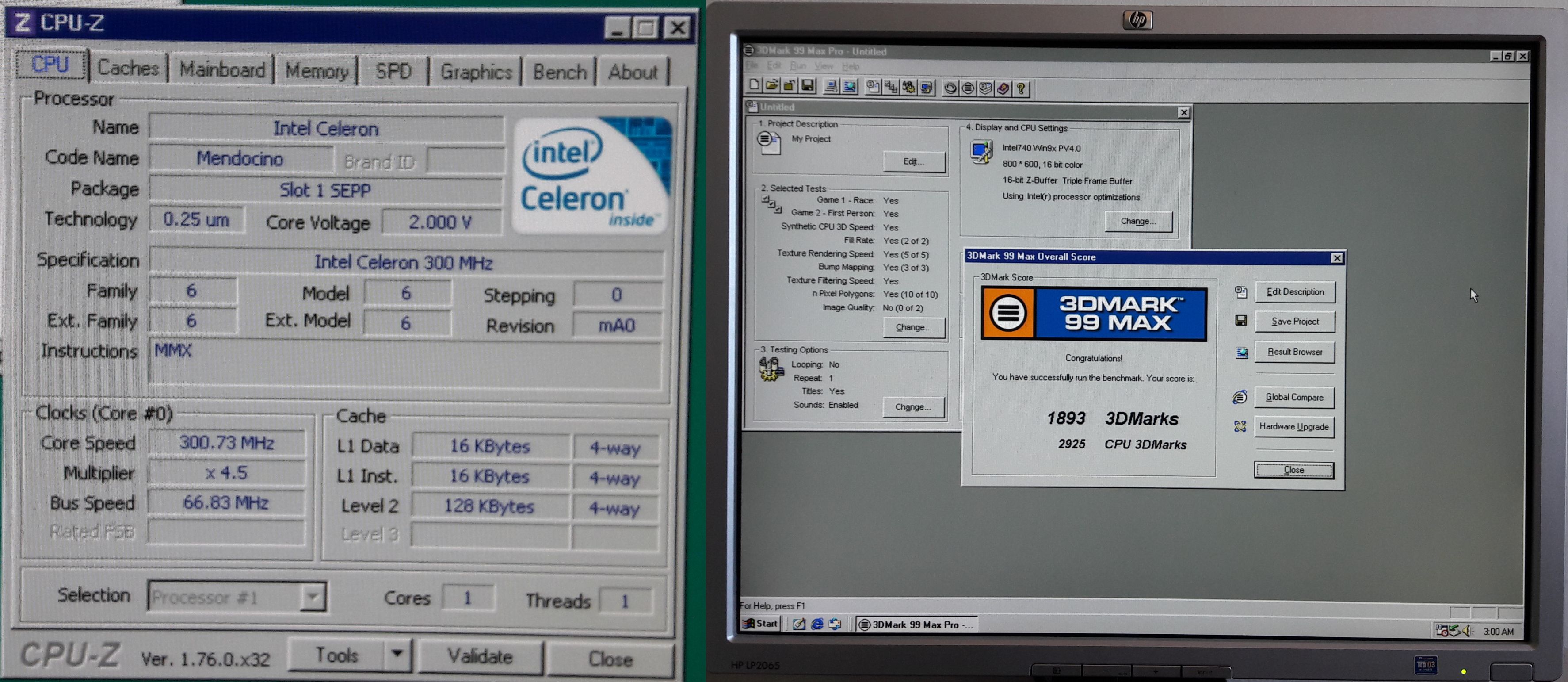Expand the Tools button dropdown arrow
This screenshot has height=682, width=1568.
coord(397,655)
